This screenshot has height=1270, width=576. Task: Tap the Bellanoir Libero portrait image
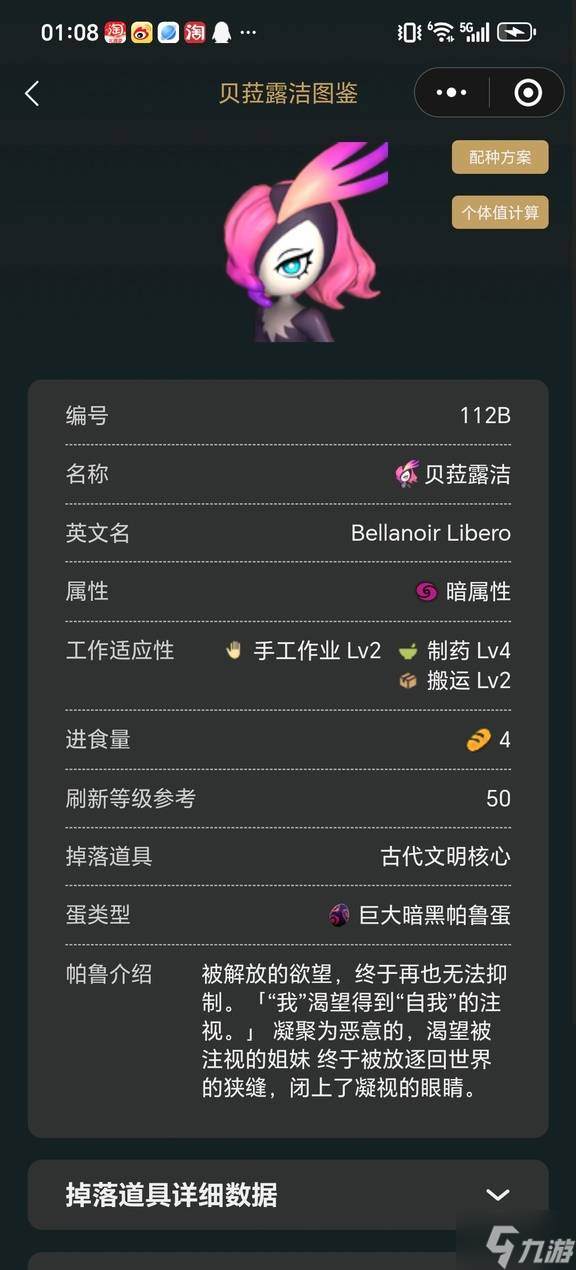point(305,242)
